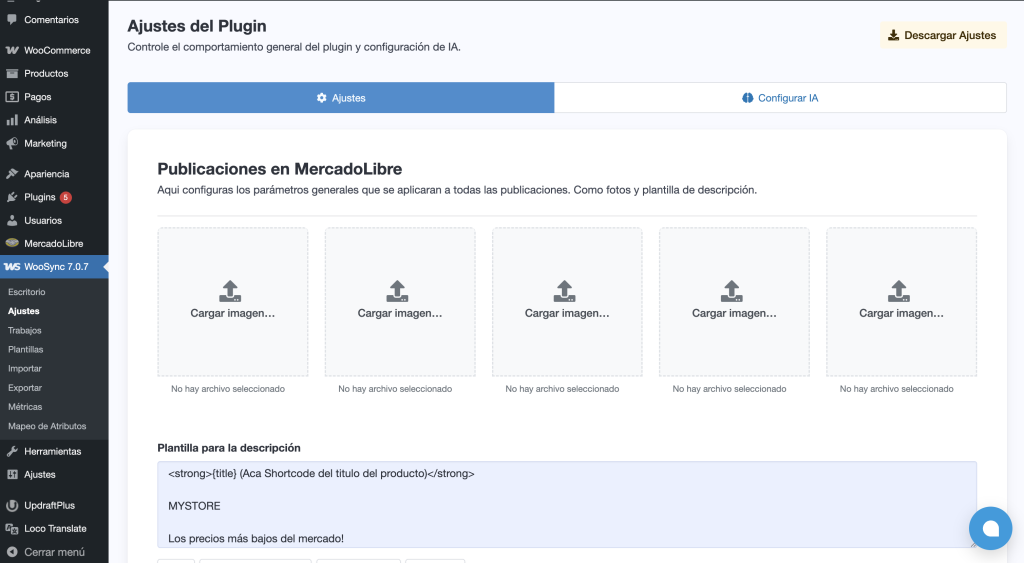
Task: Click the 'Cargar imagen...' label in third box
Action: pyautogui.click(x=567, y=314)
